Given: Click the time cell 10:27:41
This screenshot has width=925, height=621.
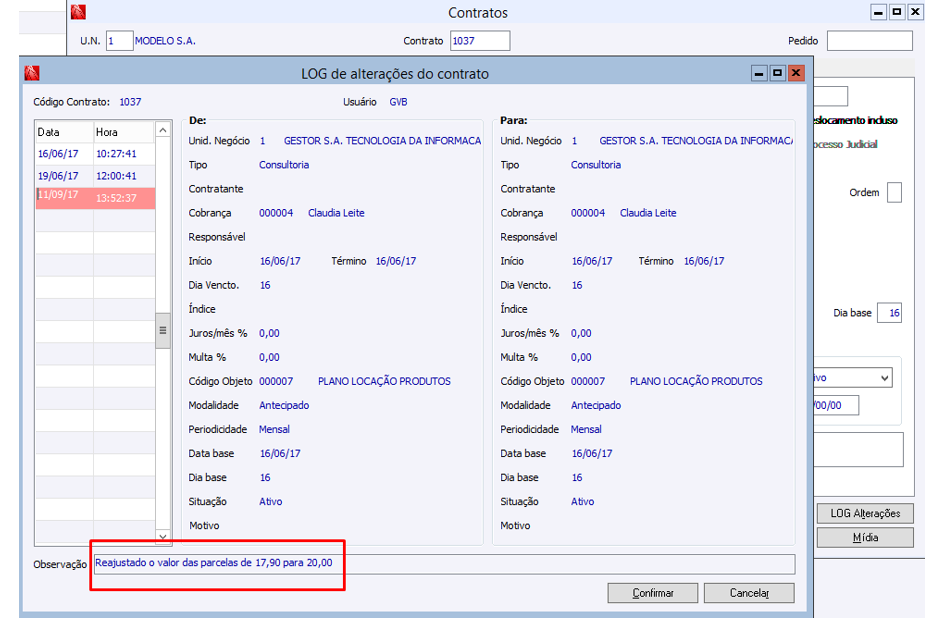Looking at the screenshot, I should click(116, 154).
